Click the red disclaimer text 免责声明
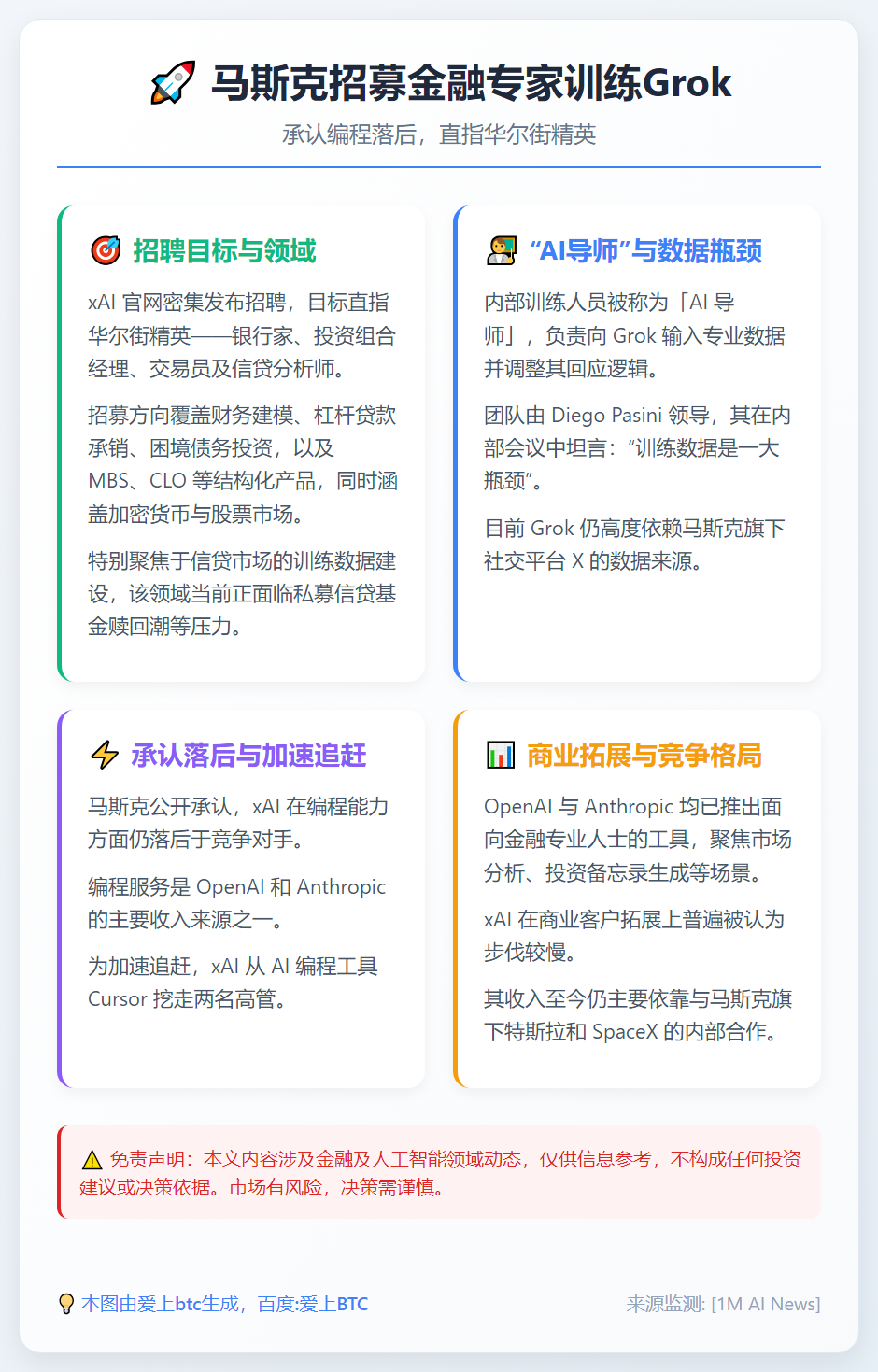The width and height of the screenshot is (878, 1372). [x=441, y=1173]
